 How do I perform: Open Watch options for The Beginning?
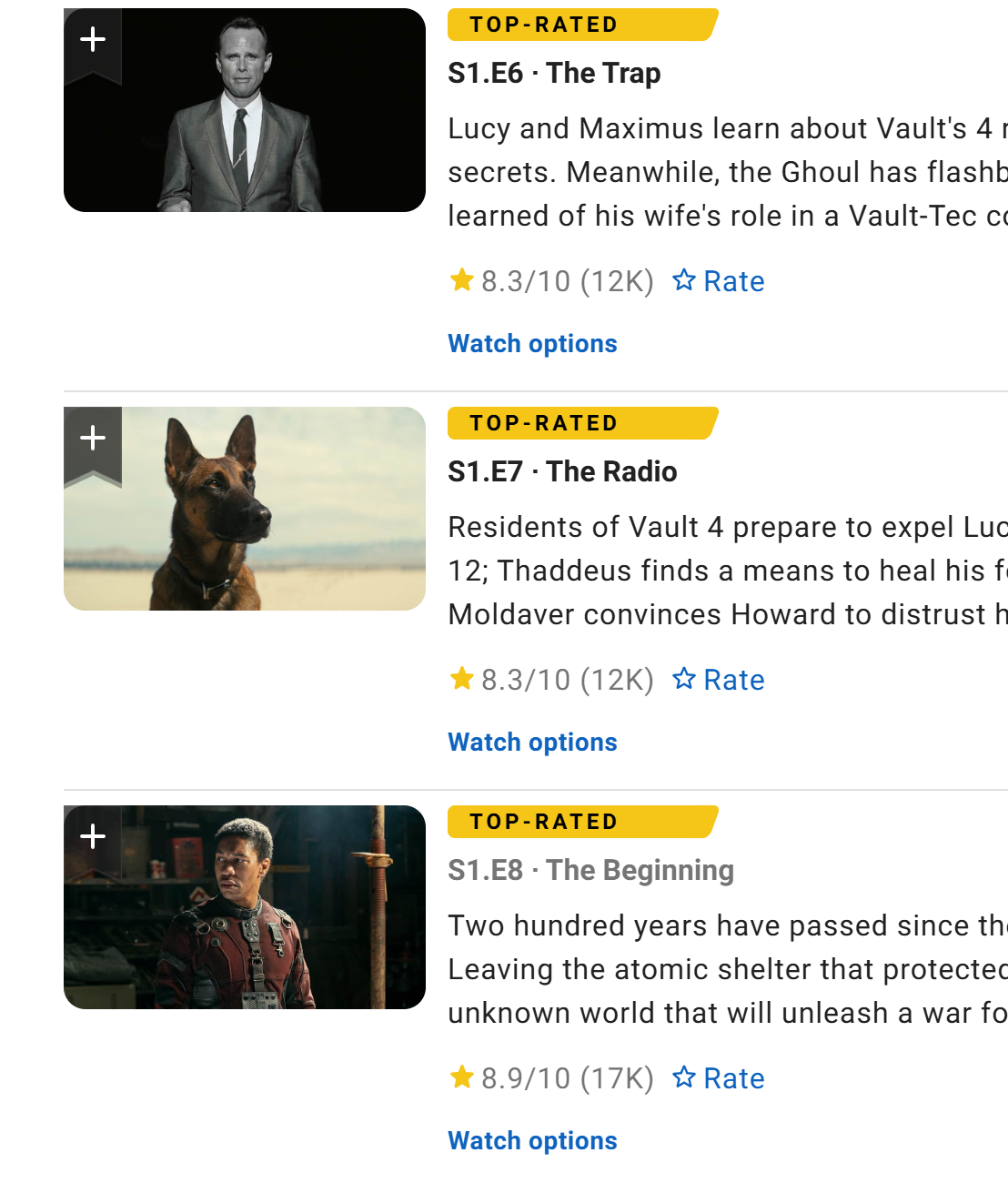[x=532, y=1141]
